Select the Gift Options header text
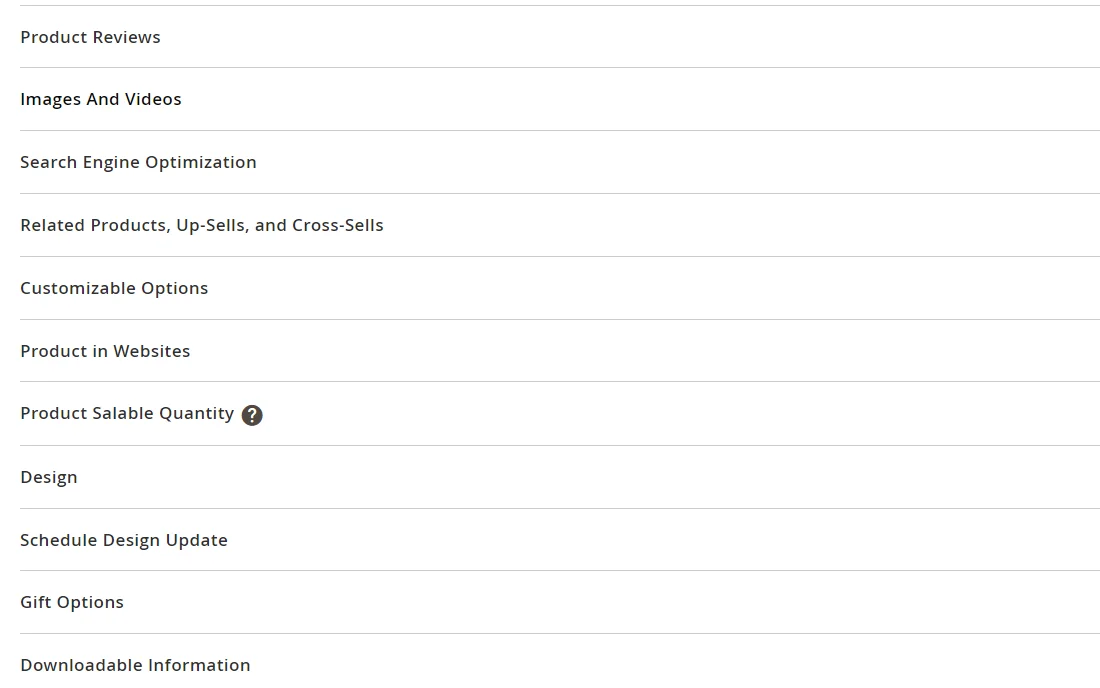This screenshot has height=688, width=1100. point(71,602)
